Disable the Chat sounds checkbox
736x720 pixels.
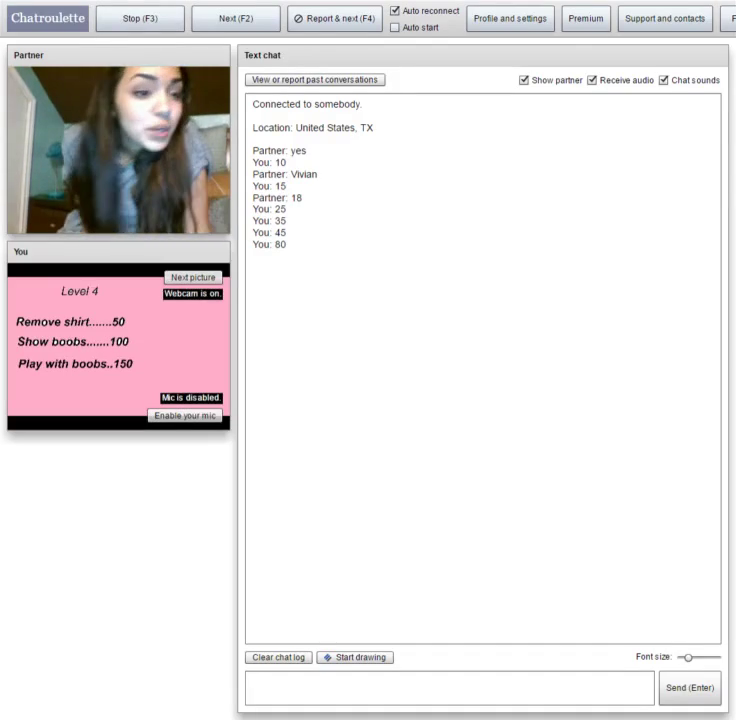click(x=663, y=80)
